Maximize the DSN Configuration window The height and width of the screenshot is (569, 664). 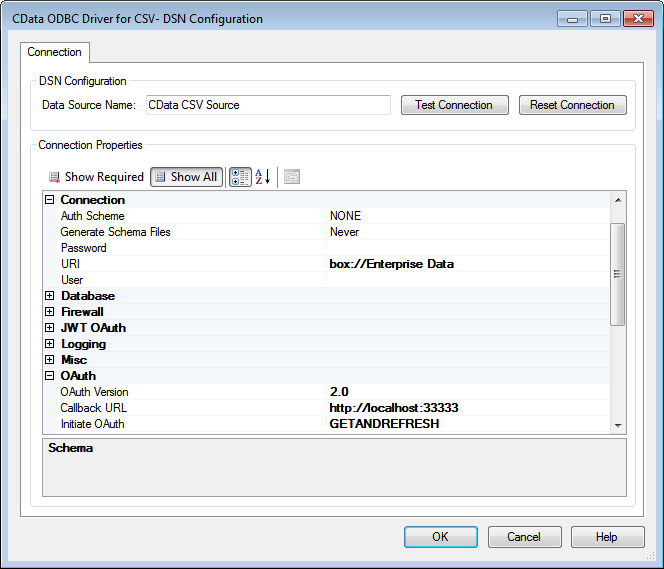coord(606,19)
